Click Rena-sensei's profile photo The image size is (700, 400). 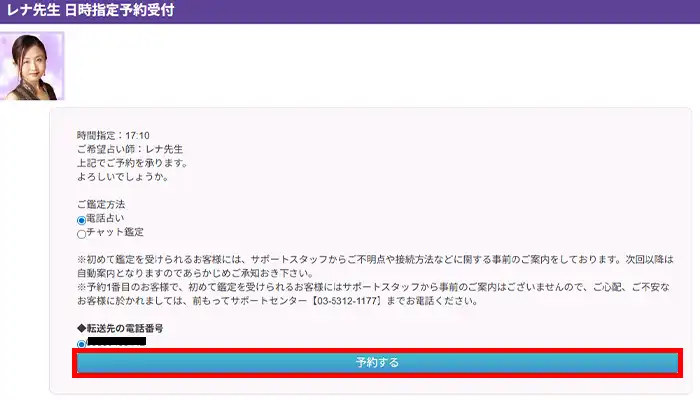click(x=31, y=65)
